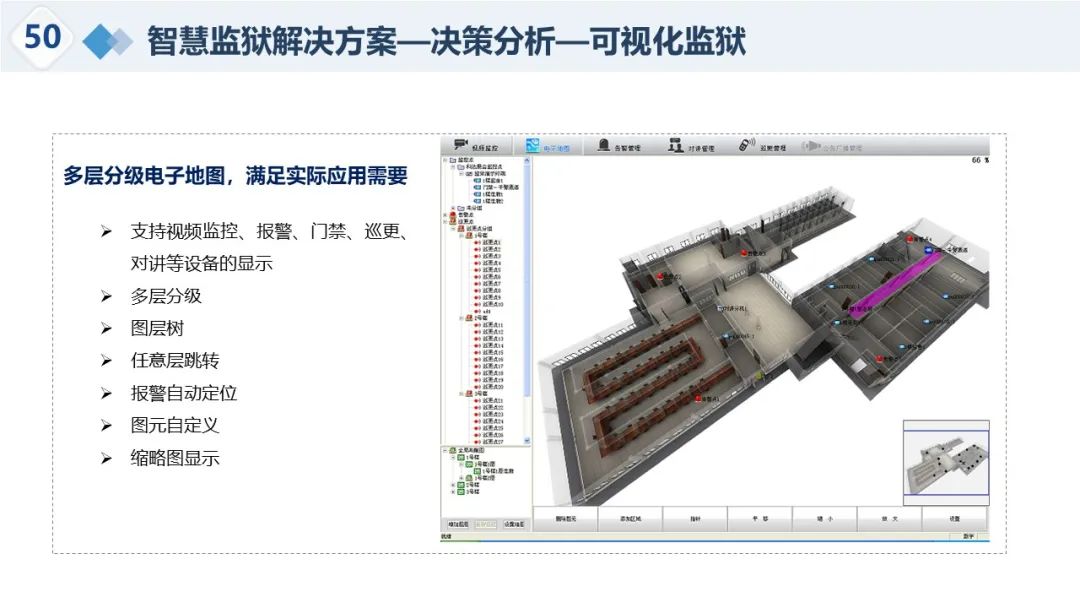Click the 放大 zoom in button

[x=889, y=518]
